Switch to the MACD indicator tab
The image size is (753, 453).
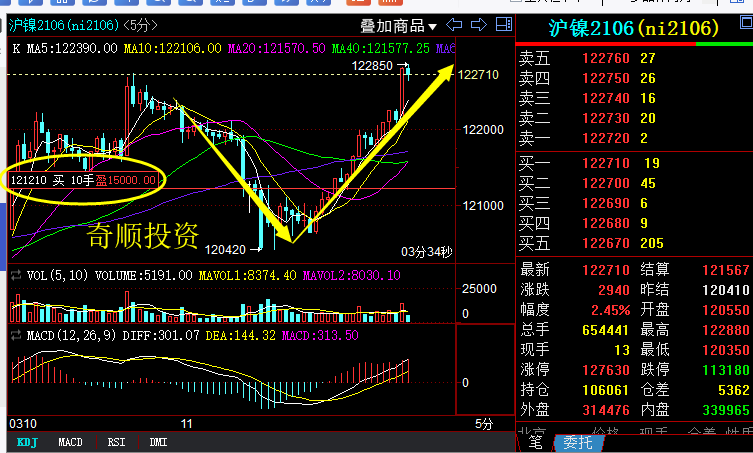[x=70, y=441]
